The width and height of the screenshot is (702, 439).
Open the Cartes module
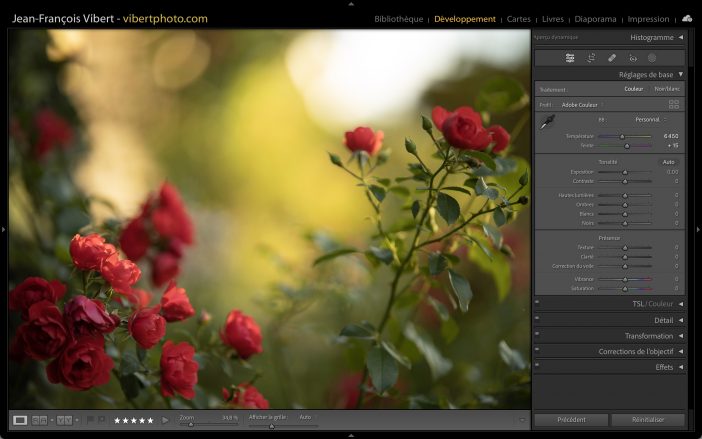pyautogui.click(x=518, y=19)
